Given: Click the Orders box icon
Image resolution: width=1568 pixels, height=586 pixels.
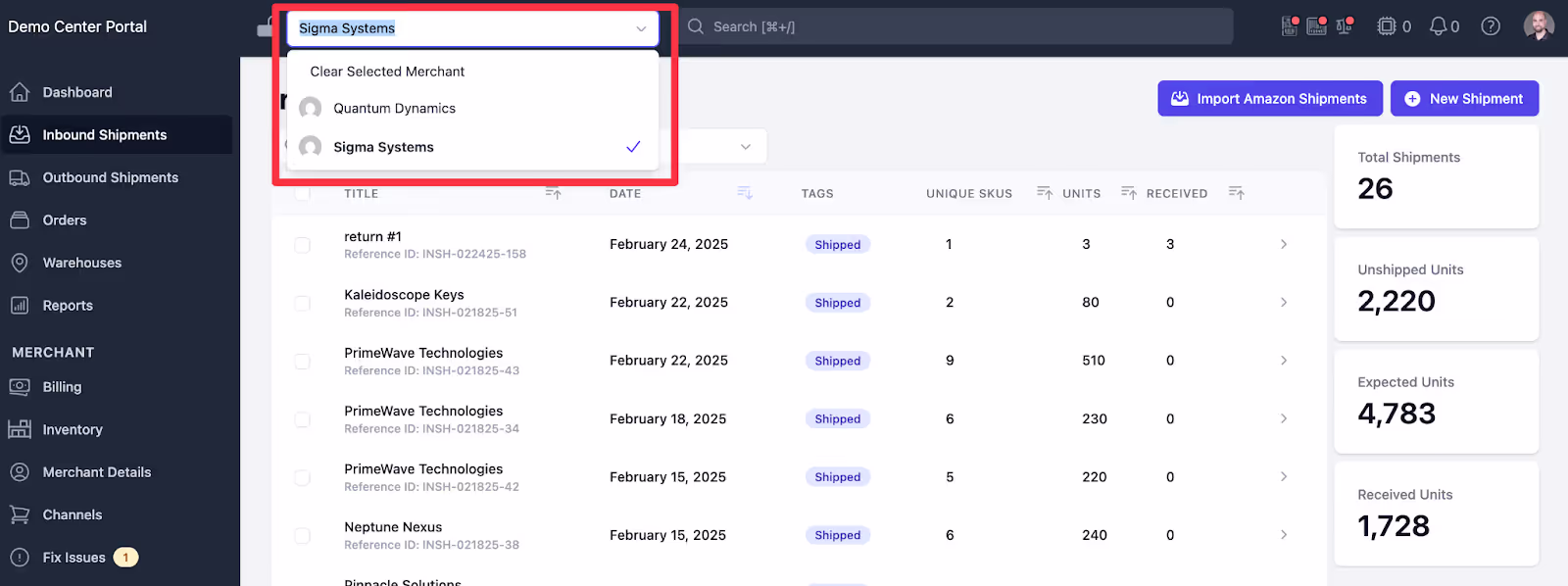Looking at the screenshot, I should pos(20,220).
